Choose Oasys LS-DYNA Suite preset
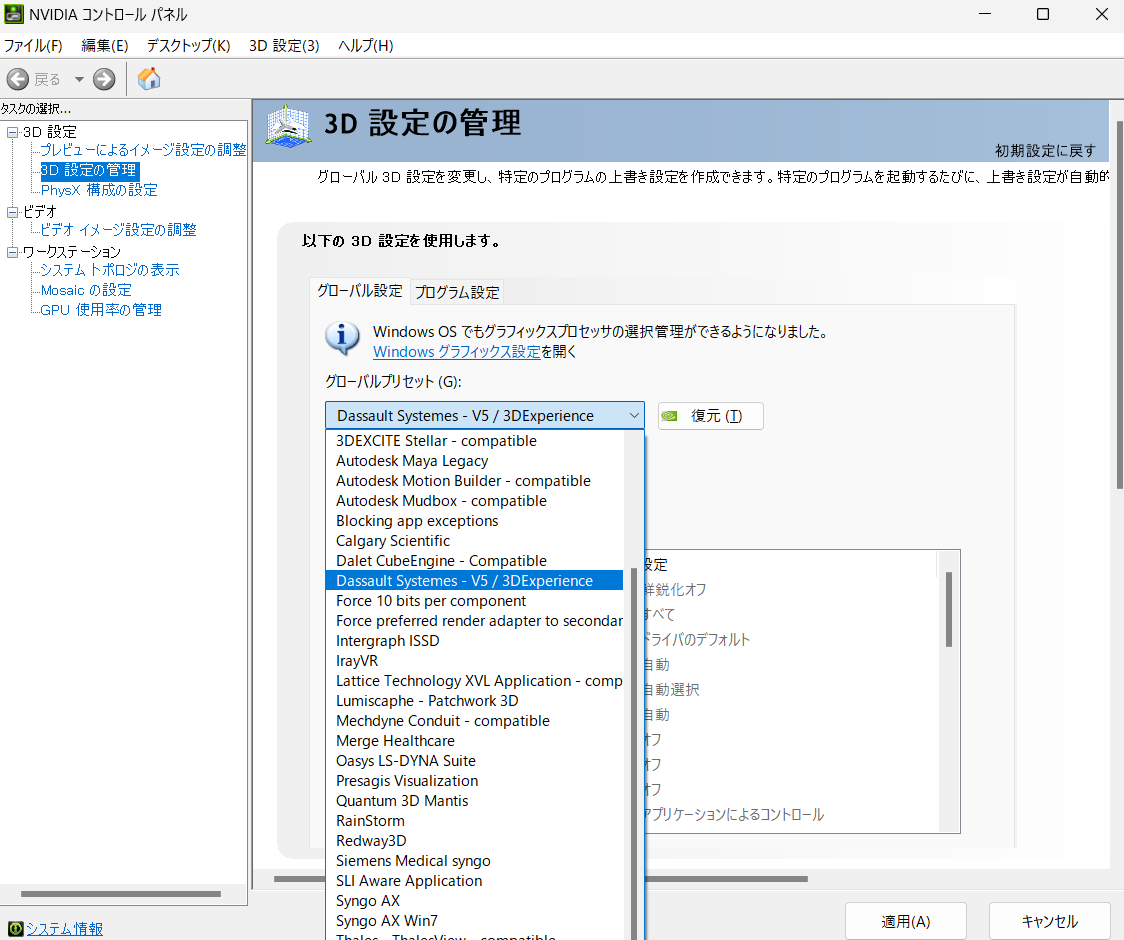The height and width of the screenshot is (940, 1124). (475, 761)
